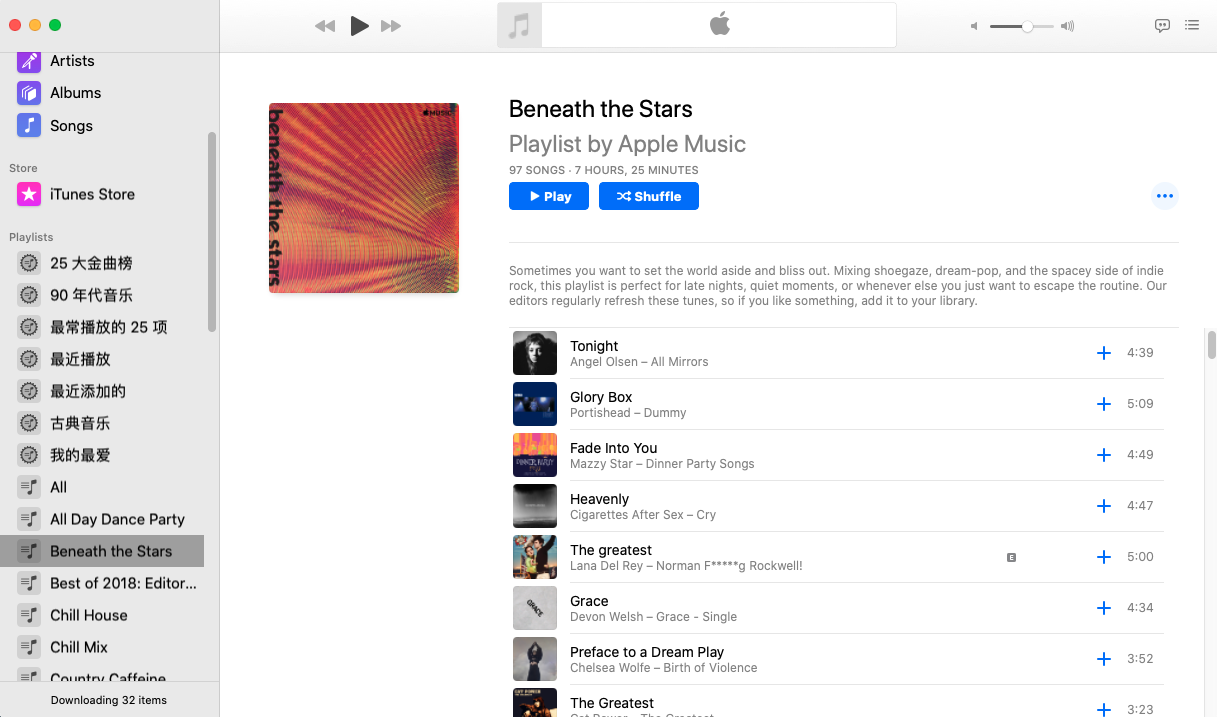Viewport: 1217px width, 717px height.
Task: Click Downloading 32 items status
Action: click(109, 700)
